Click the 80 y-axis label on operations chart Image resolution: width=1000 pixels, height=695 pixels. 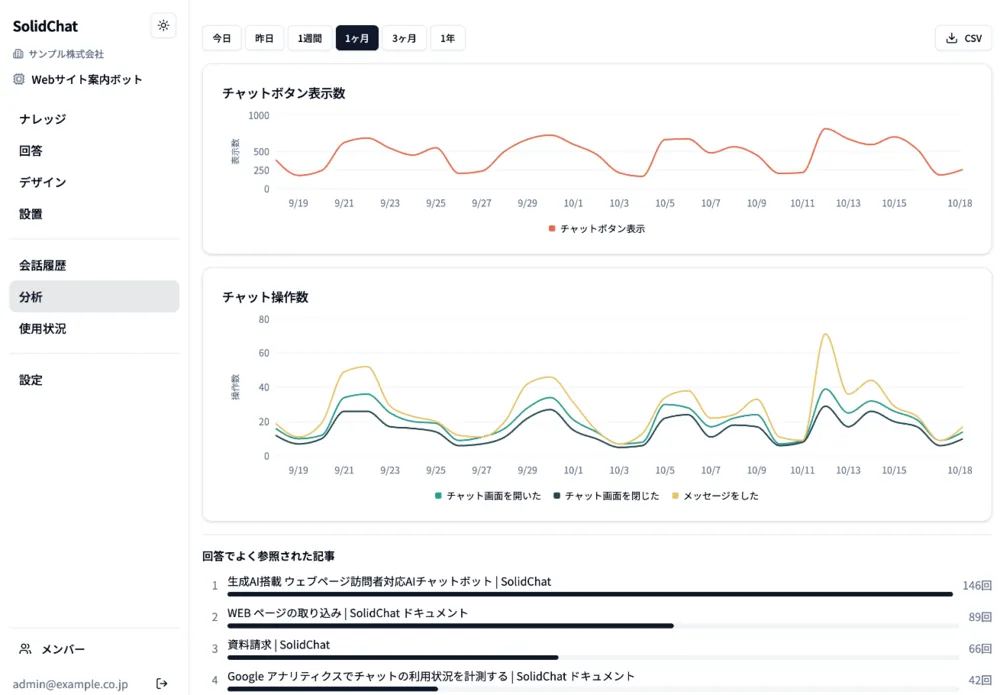[264, 319]
